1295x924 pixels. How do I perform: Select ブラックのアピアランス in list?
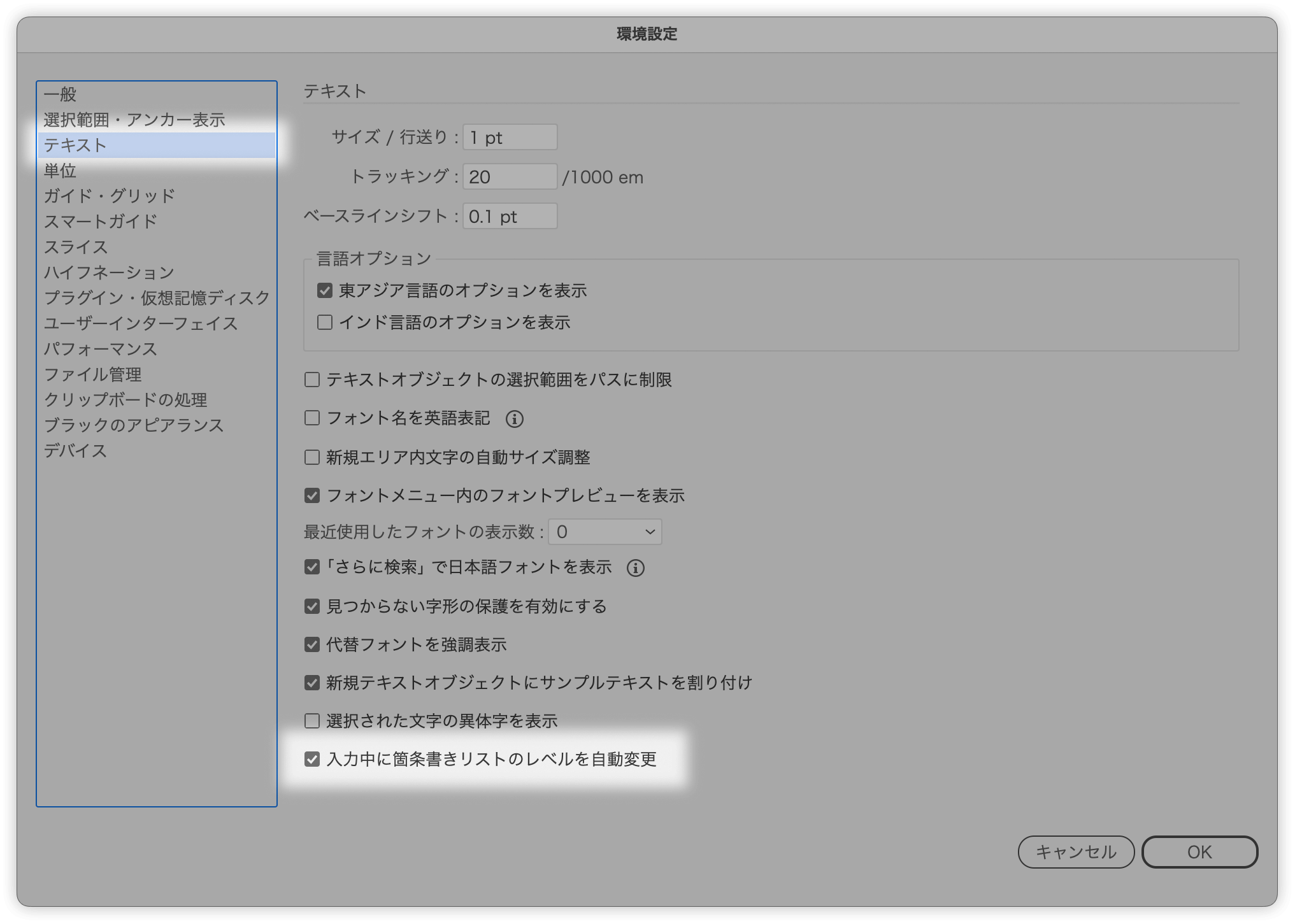point(134,425)
